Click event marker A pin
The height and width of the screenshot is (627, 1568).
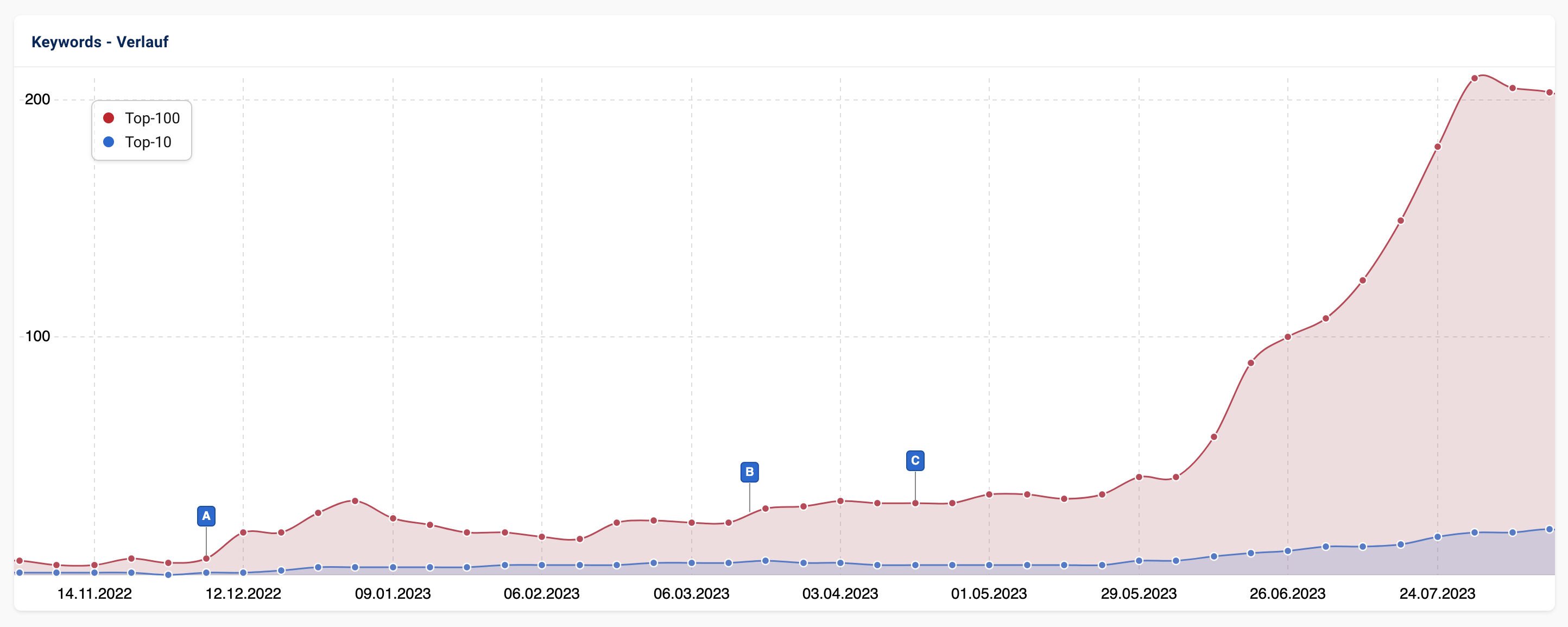coord(206,516)
